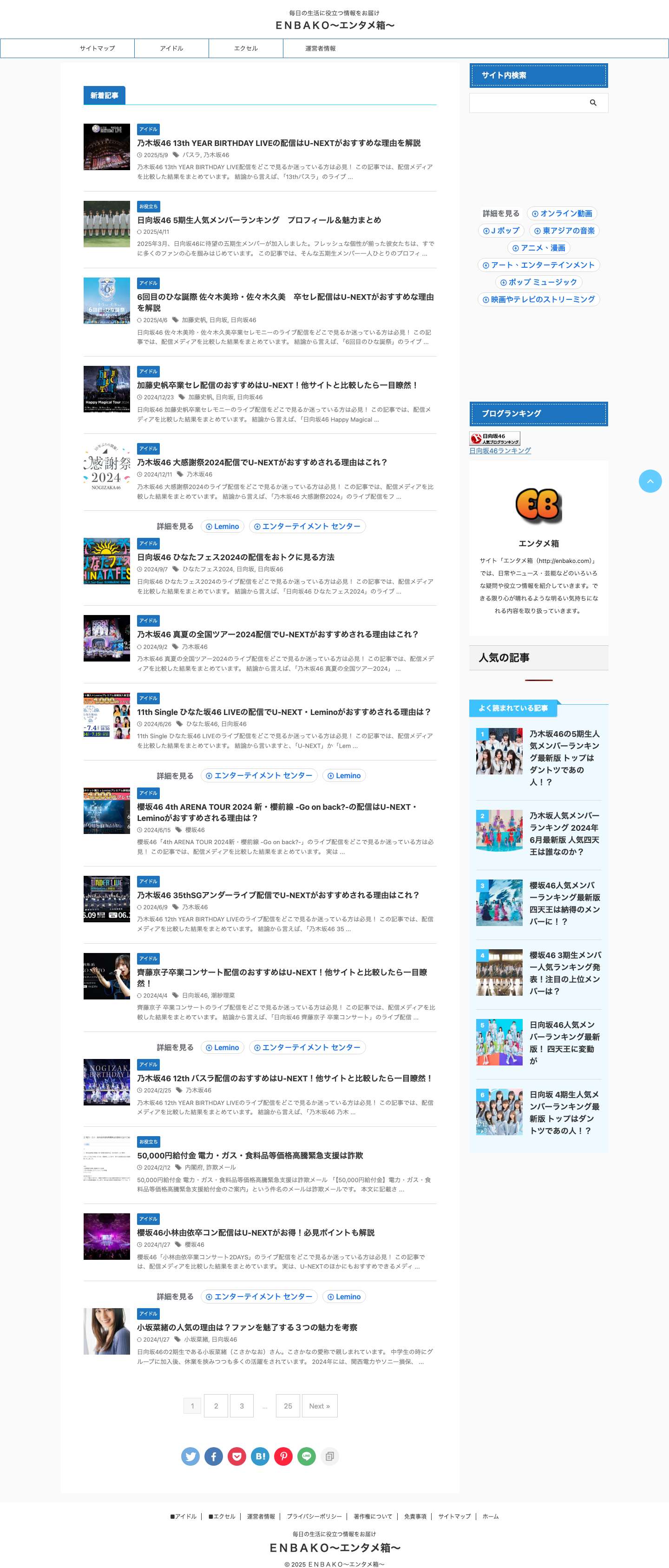This screenshot has height=1568, width=669.
Task: Open 乃木坂46 真夏の全国ツアー2024 article title
Action: (x=277, y=634)
